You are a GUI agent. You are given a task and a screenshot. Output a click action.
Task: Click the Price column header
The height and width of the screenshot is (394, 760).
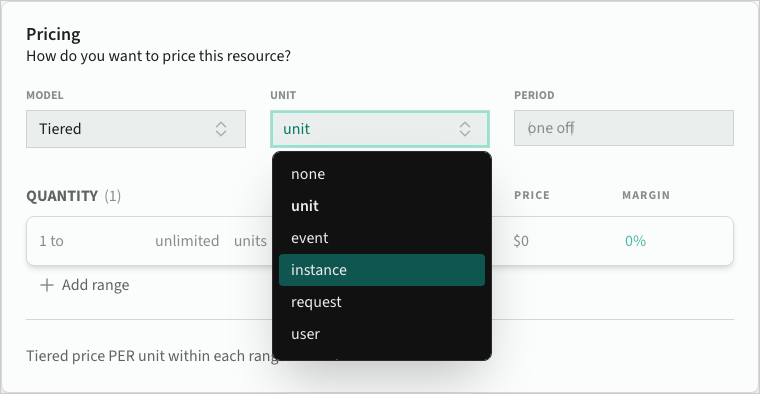532,195
